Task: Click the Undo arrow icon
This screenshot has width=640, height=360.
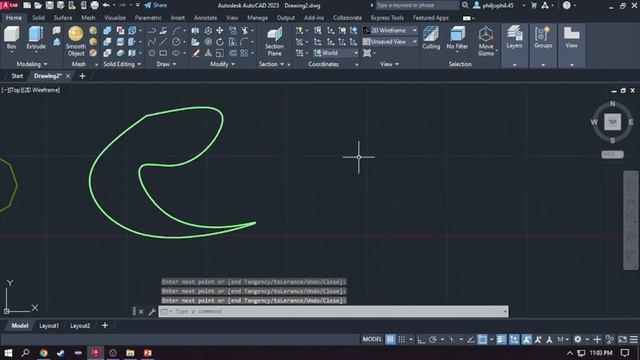Action: tap(106, 5)
